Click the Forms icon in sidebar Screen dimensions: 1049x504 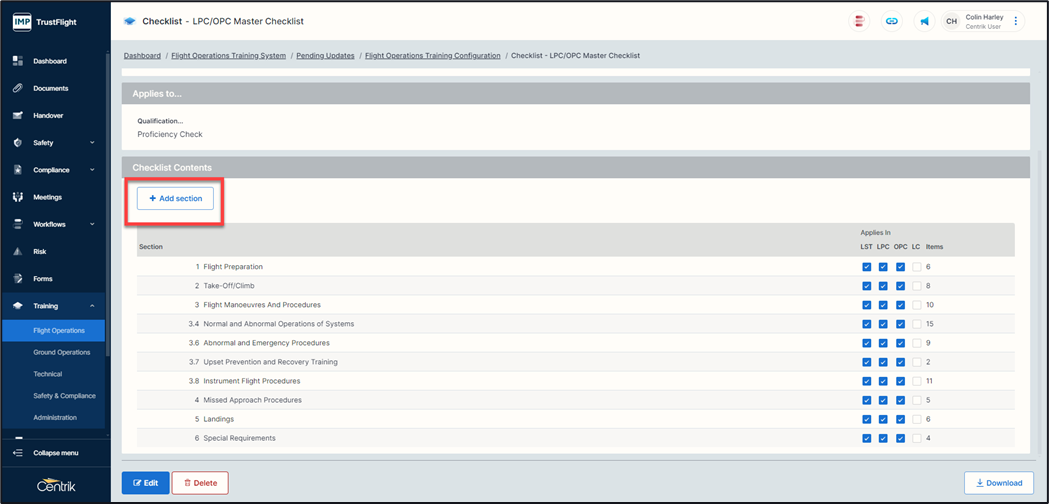(18, 279)
